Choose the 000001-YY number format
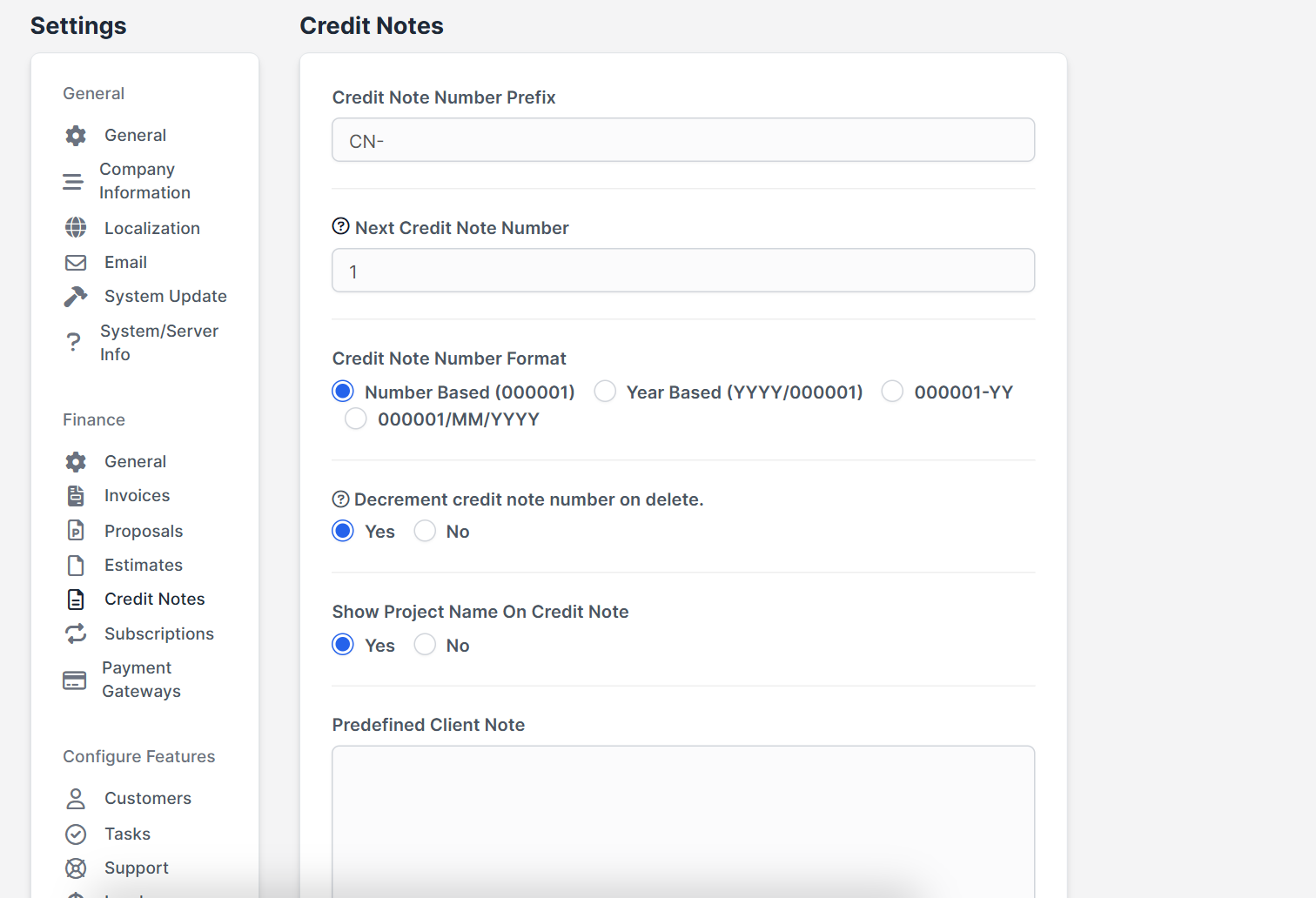 click(892, 392)
